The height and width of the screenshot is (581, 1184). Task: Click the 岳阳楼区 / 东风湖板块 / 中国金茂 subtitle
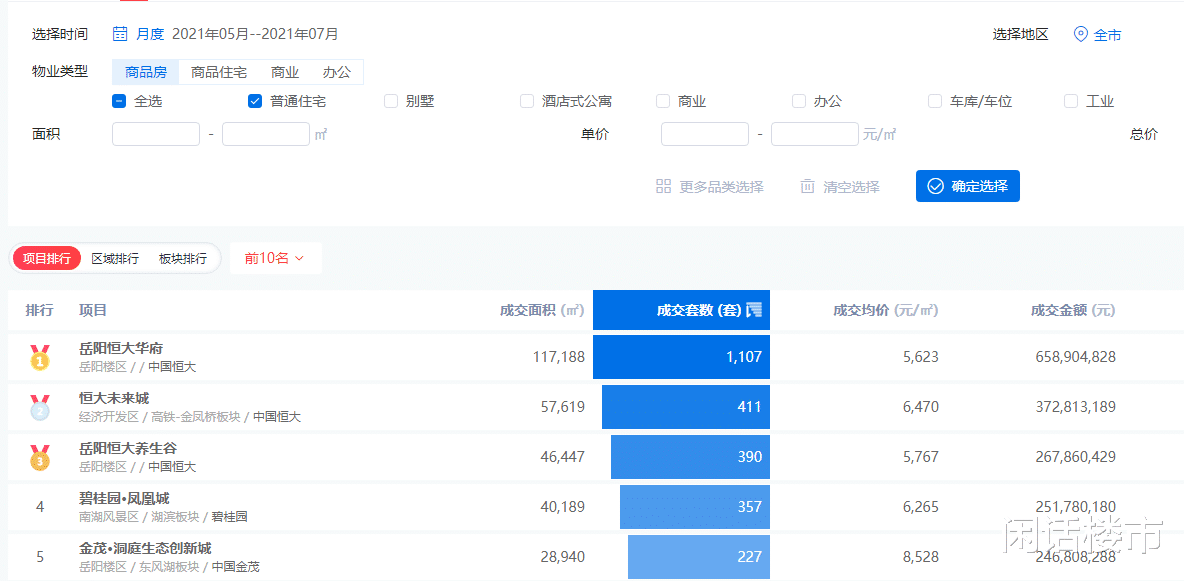click(x=169, y=567)
